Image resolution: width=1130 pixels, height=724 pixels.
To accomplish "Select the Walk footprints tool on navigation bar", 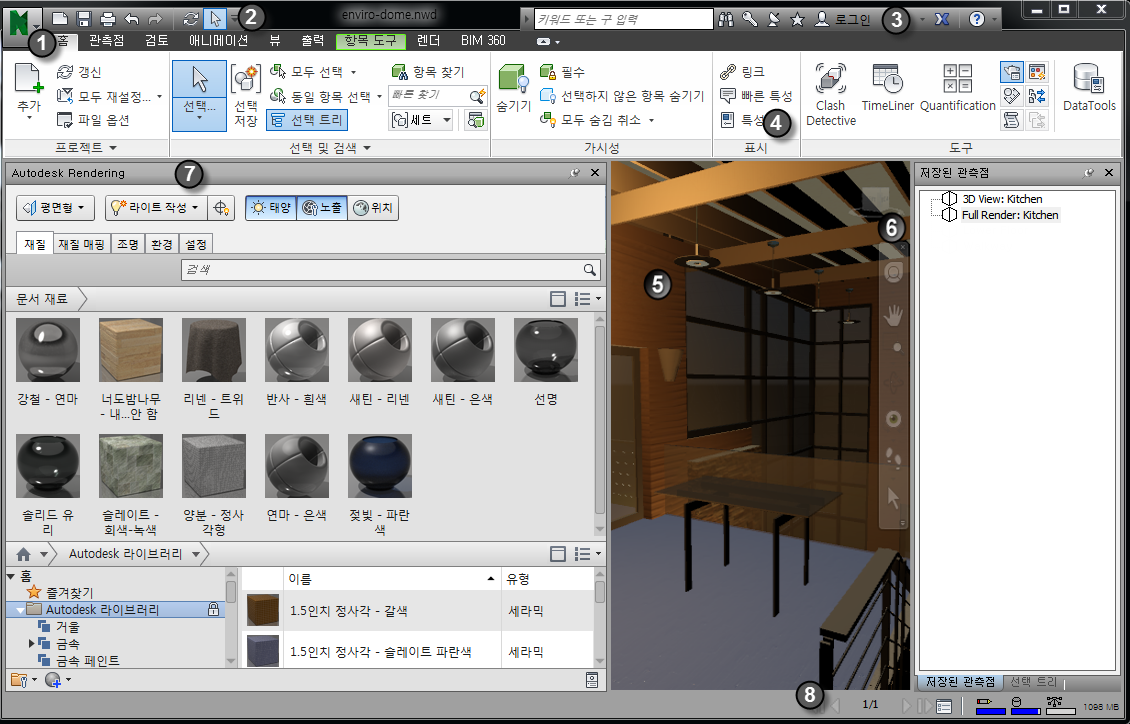I will [x=894, y=457].
